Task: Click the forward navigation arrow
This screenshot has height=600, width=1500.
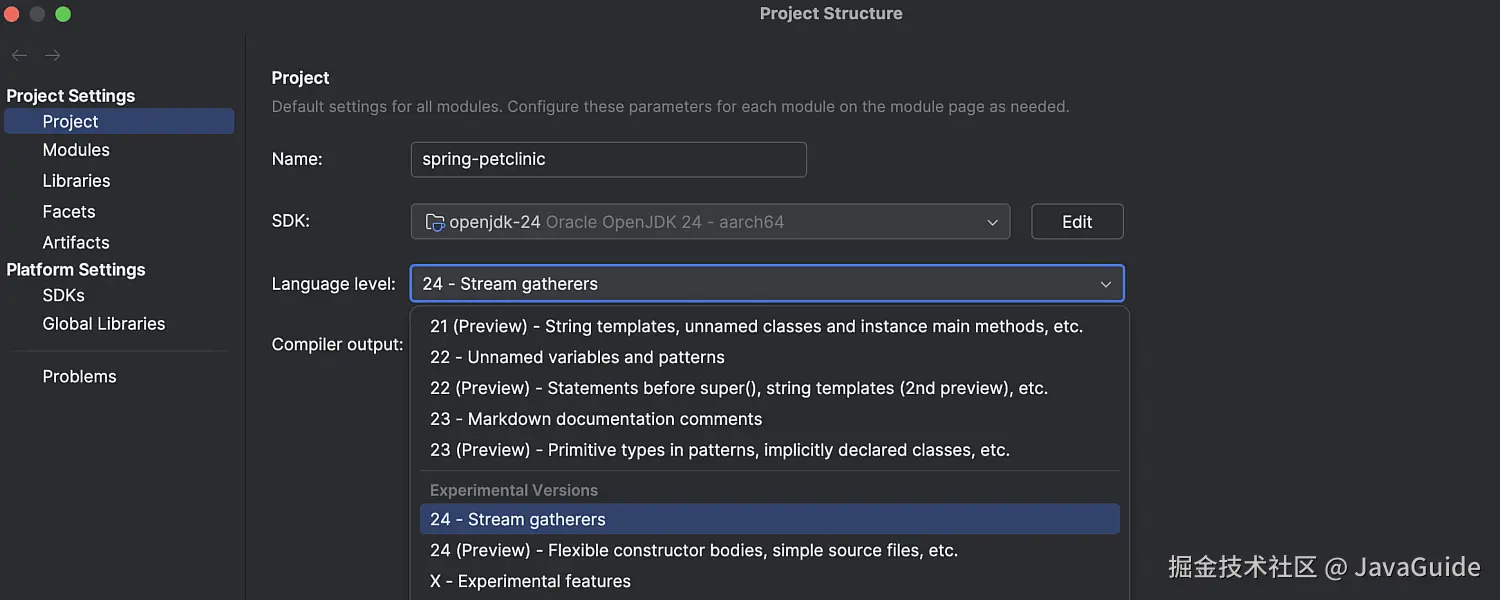Action: 53,56
